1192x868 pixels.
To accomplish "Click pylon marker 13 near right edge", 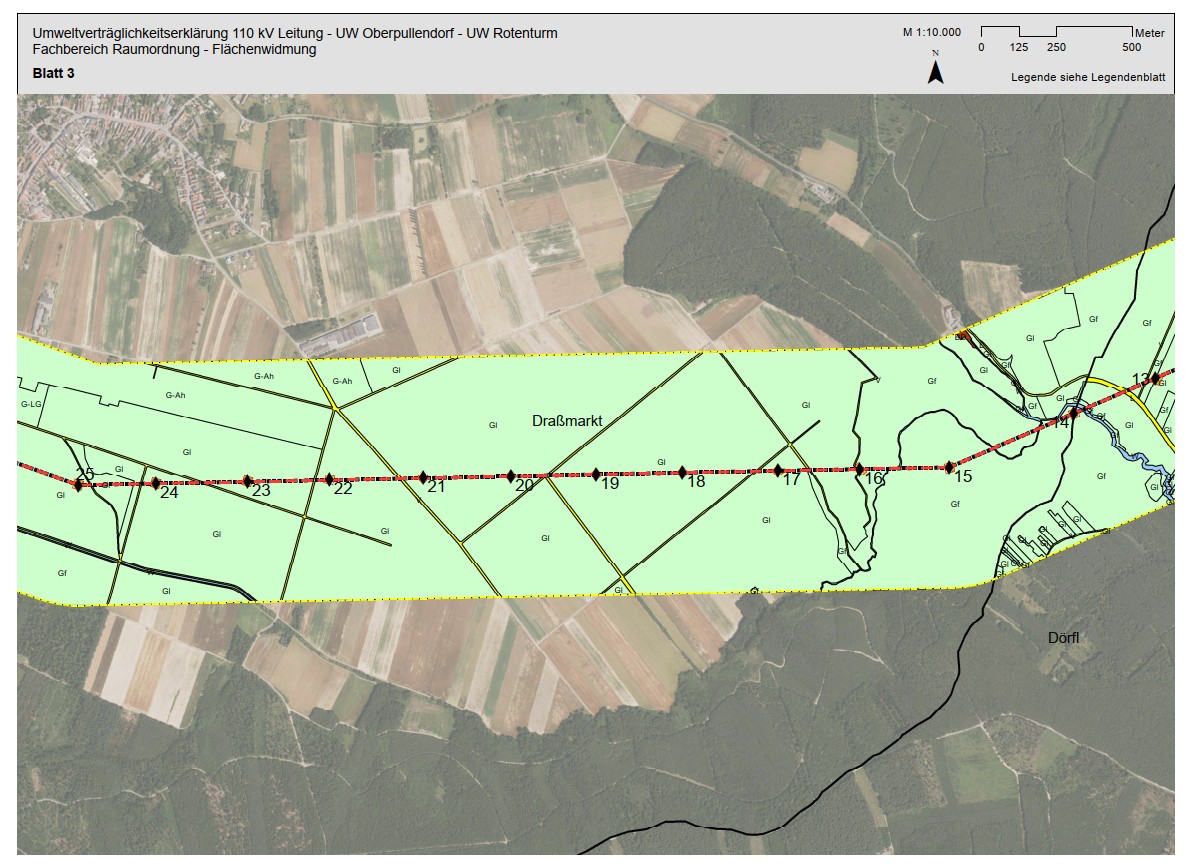I will (x=1155, y=379).
